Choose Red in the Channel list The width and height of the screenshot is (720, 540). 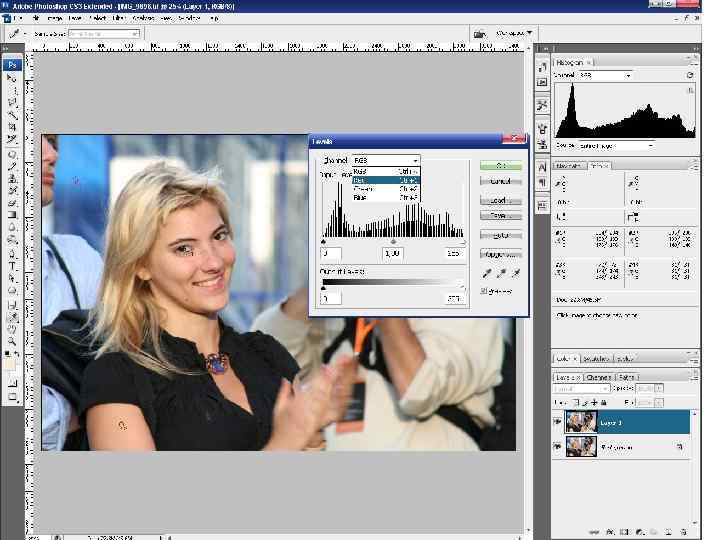pos(386,180)
